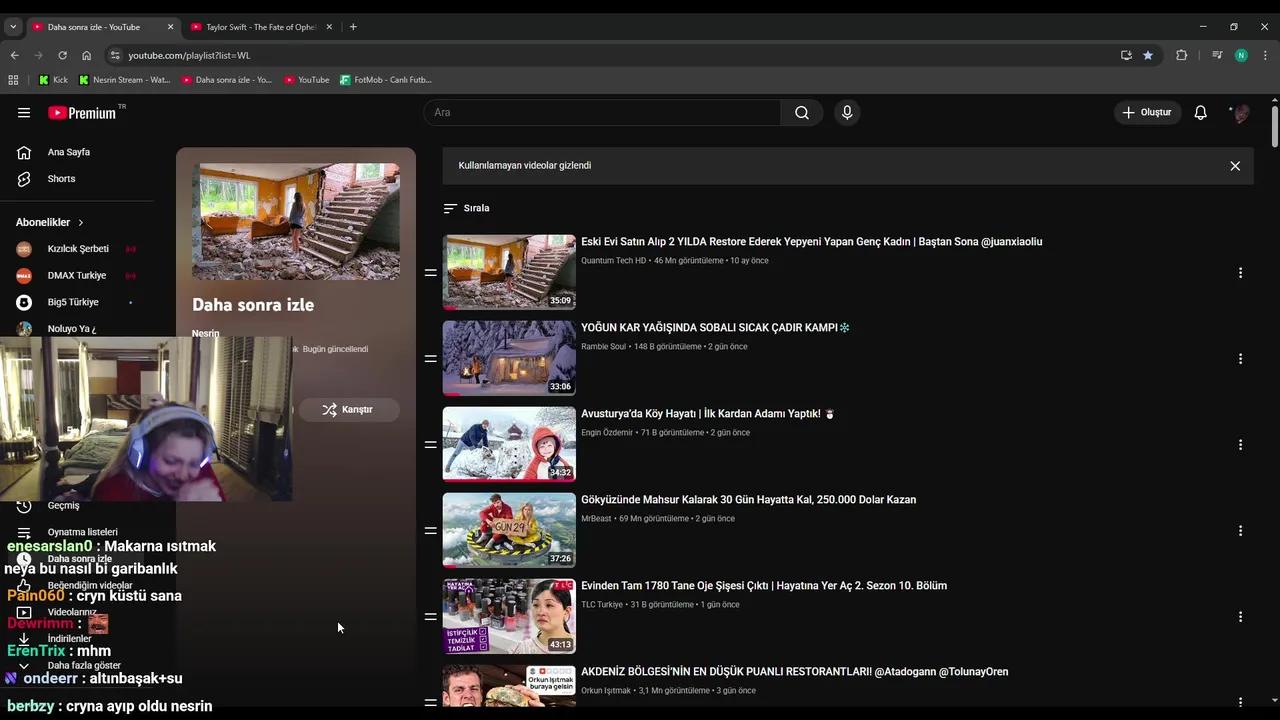Expand Abonelikler with its chevron
1280x720 pixels.
(80, 222)
